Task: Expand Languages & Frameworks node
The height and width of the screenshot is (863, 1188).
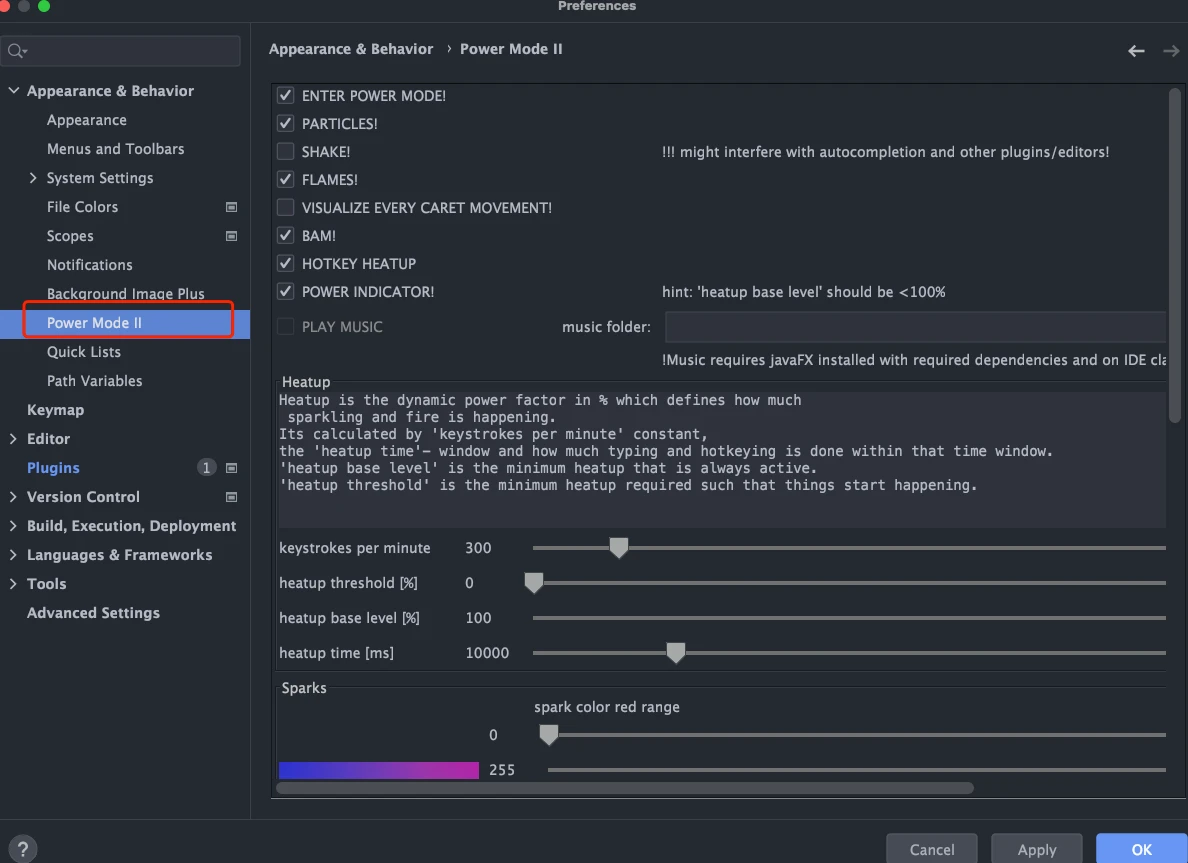Action: [13, 555]
